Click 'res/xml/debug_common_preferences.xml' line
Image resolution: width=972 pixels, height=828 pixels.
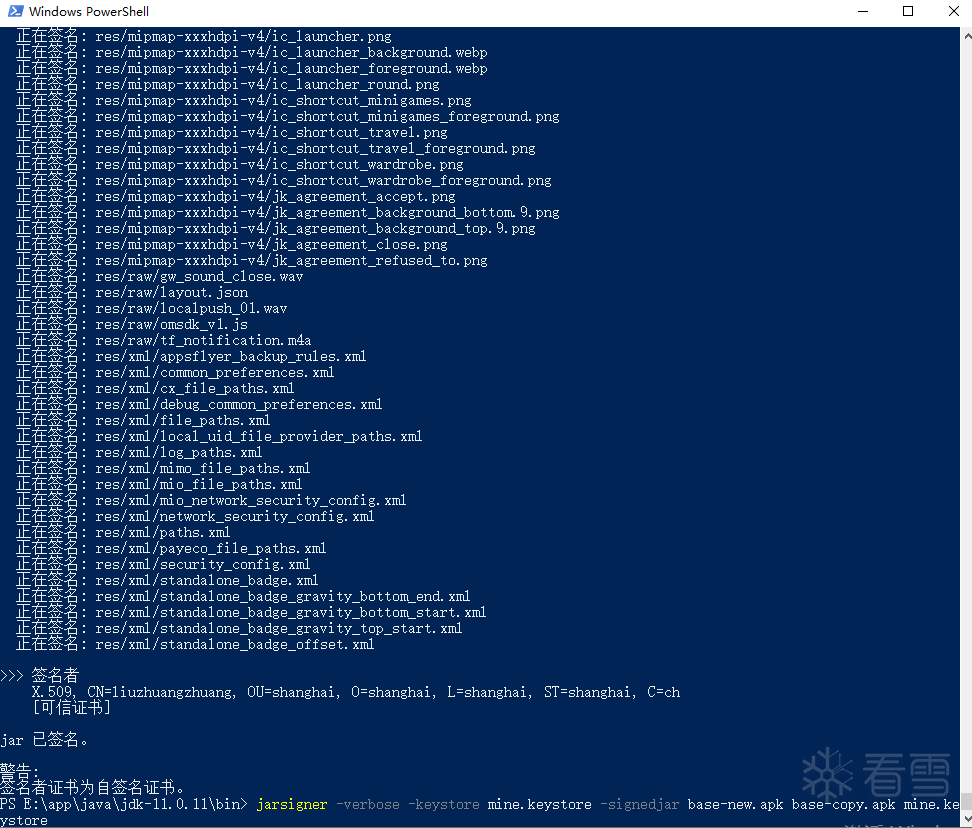[x=199, y=405]
